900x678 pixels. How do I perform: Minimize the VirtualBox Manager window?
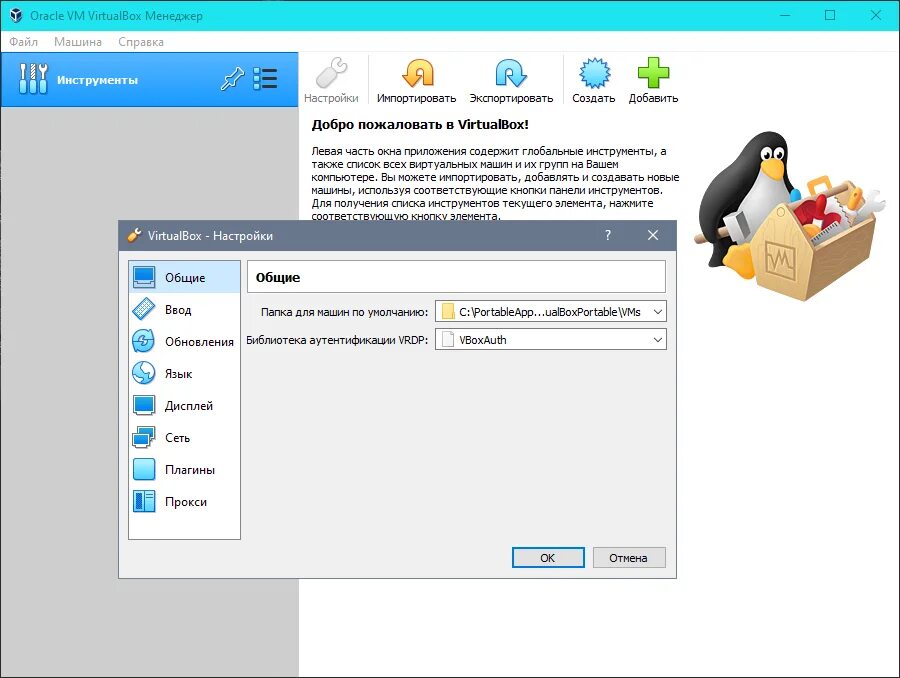pyautogui.click(x=785, y=16)
